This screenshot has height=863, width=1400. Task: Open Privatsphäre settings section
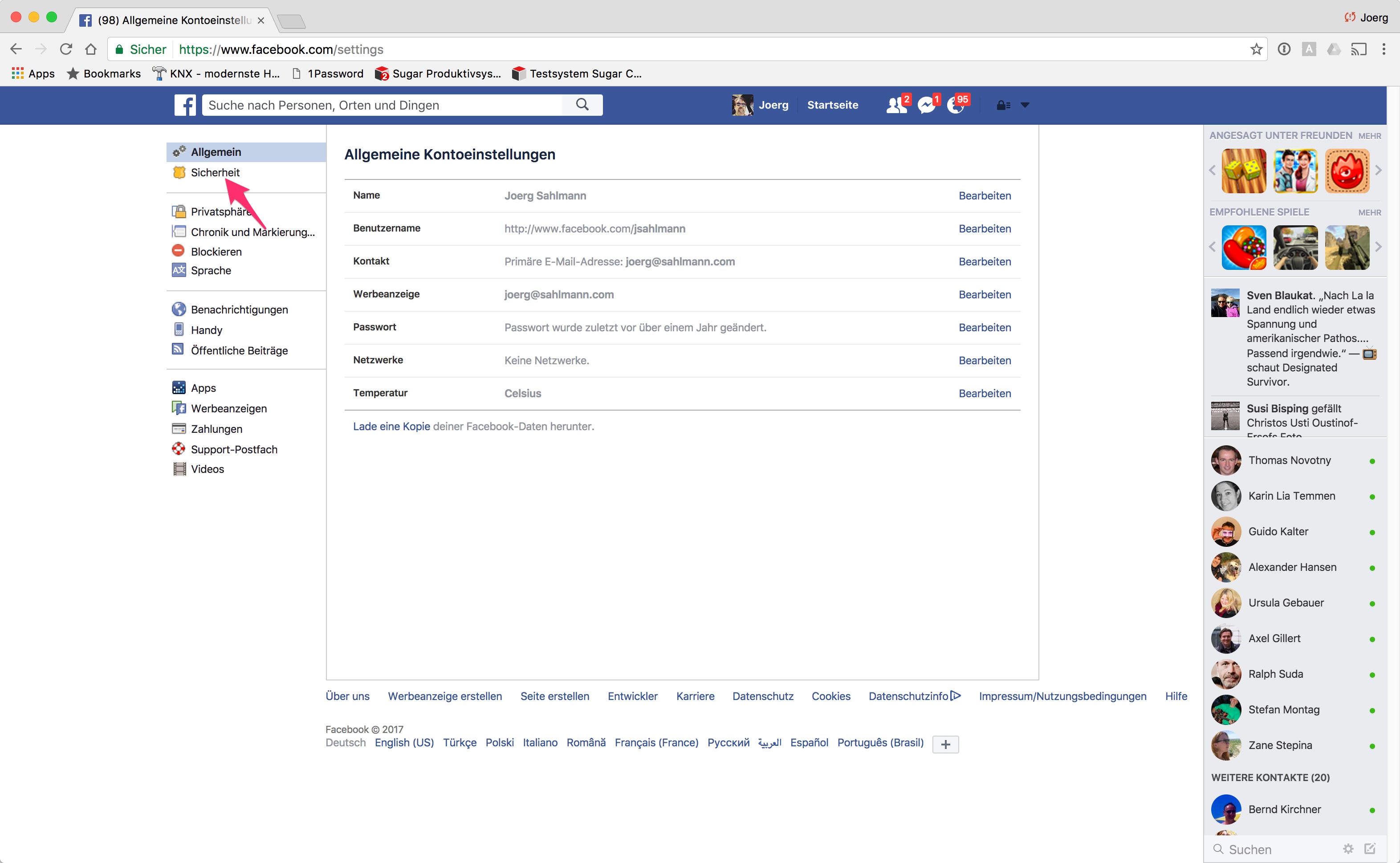pyautogui.click(x=220, y=212)
